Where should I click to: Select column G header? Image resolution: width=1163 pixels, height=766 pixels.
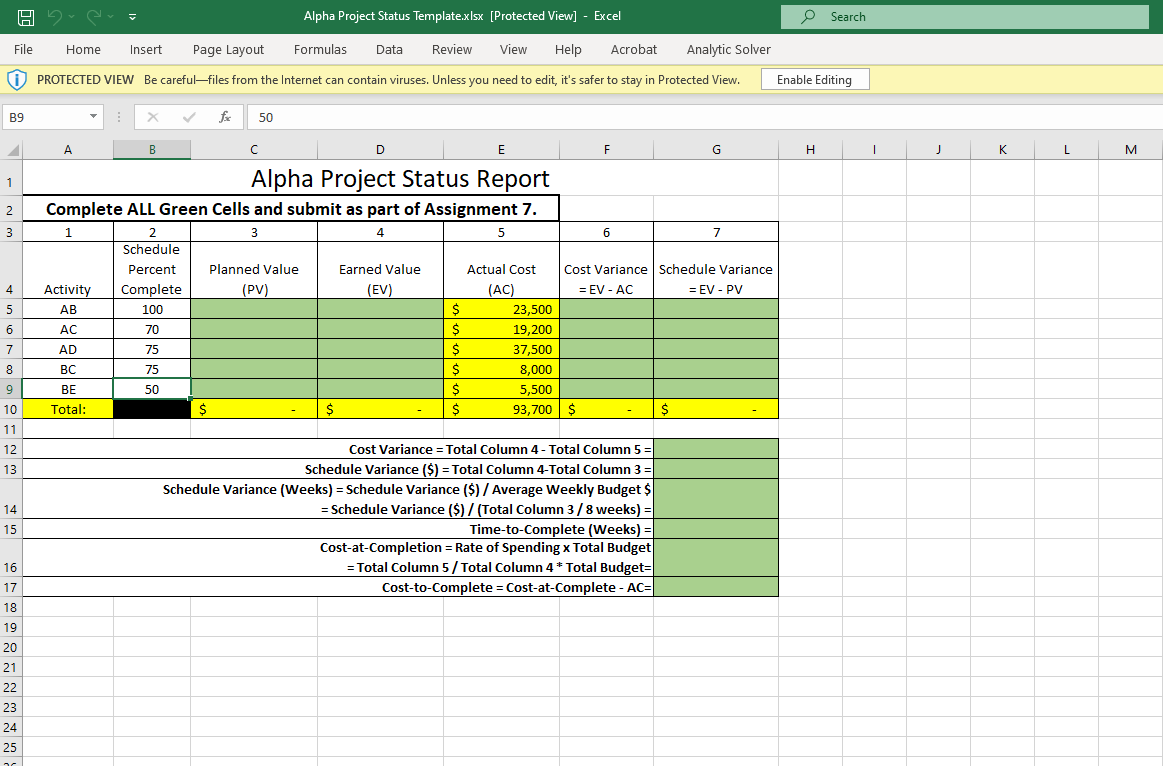point(716,149)
